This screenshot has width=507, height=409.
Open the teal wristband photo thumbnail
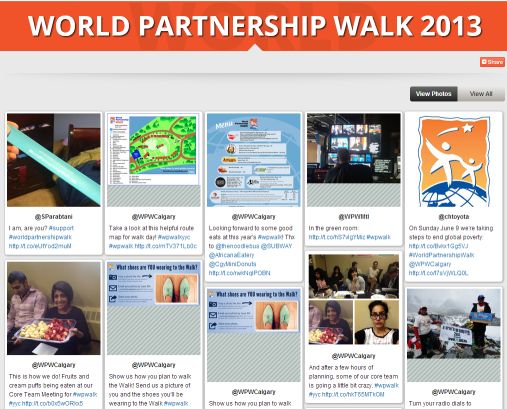coord(54,160)
